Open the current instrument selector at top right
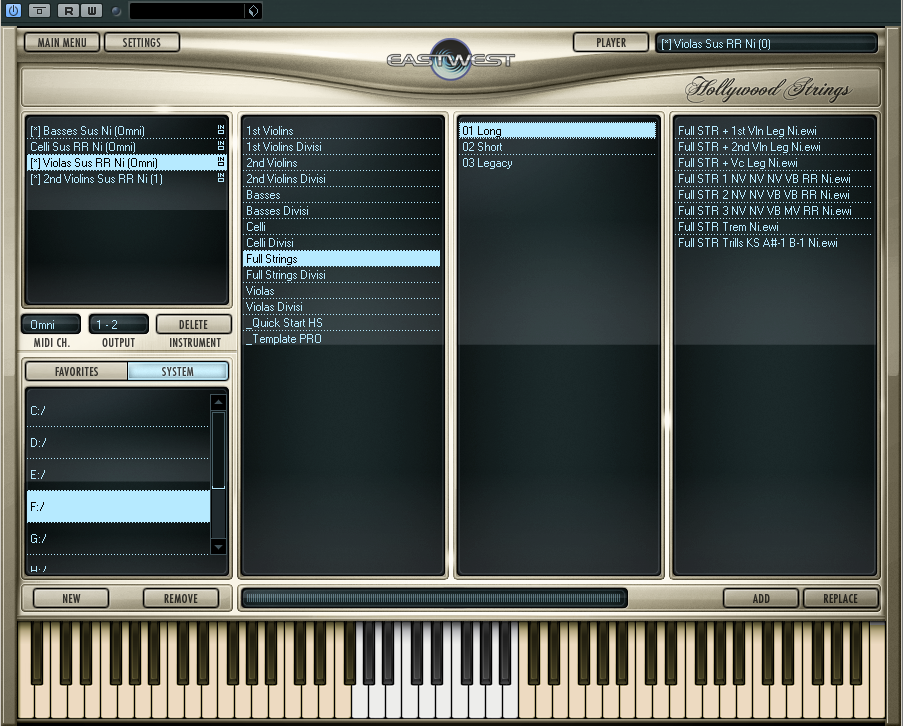 (x=767, y=44)
